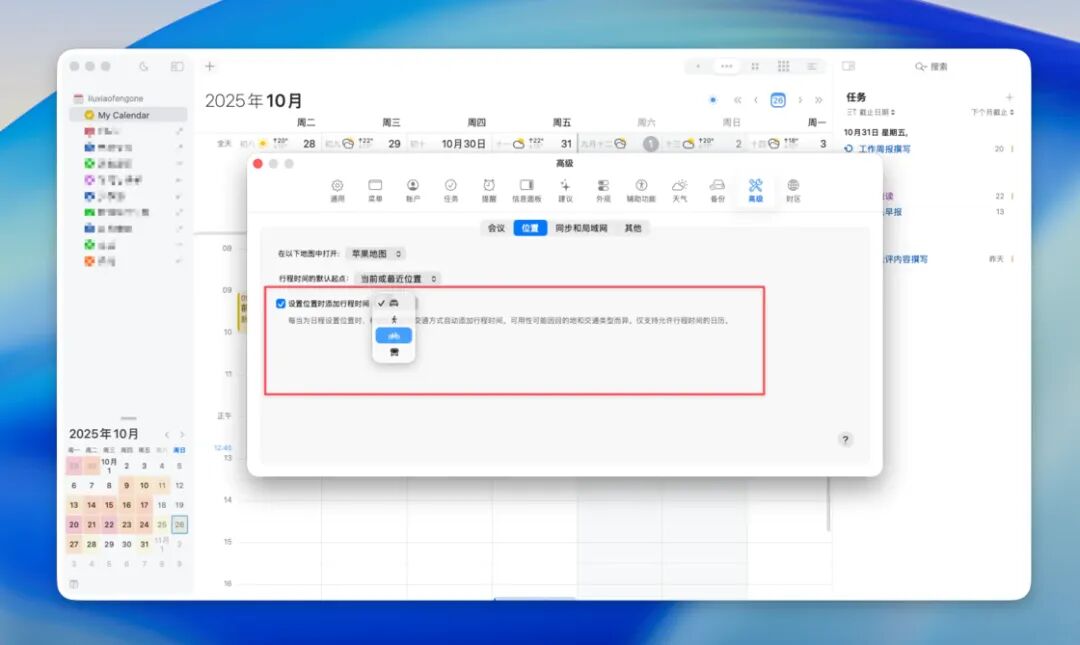Go to previous week single chevron
This screenshot has width=1080, height=645.
756,100
